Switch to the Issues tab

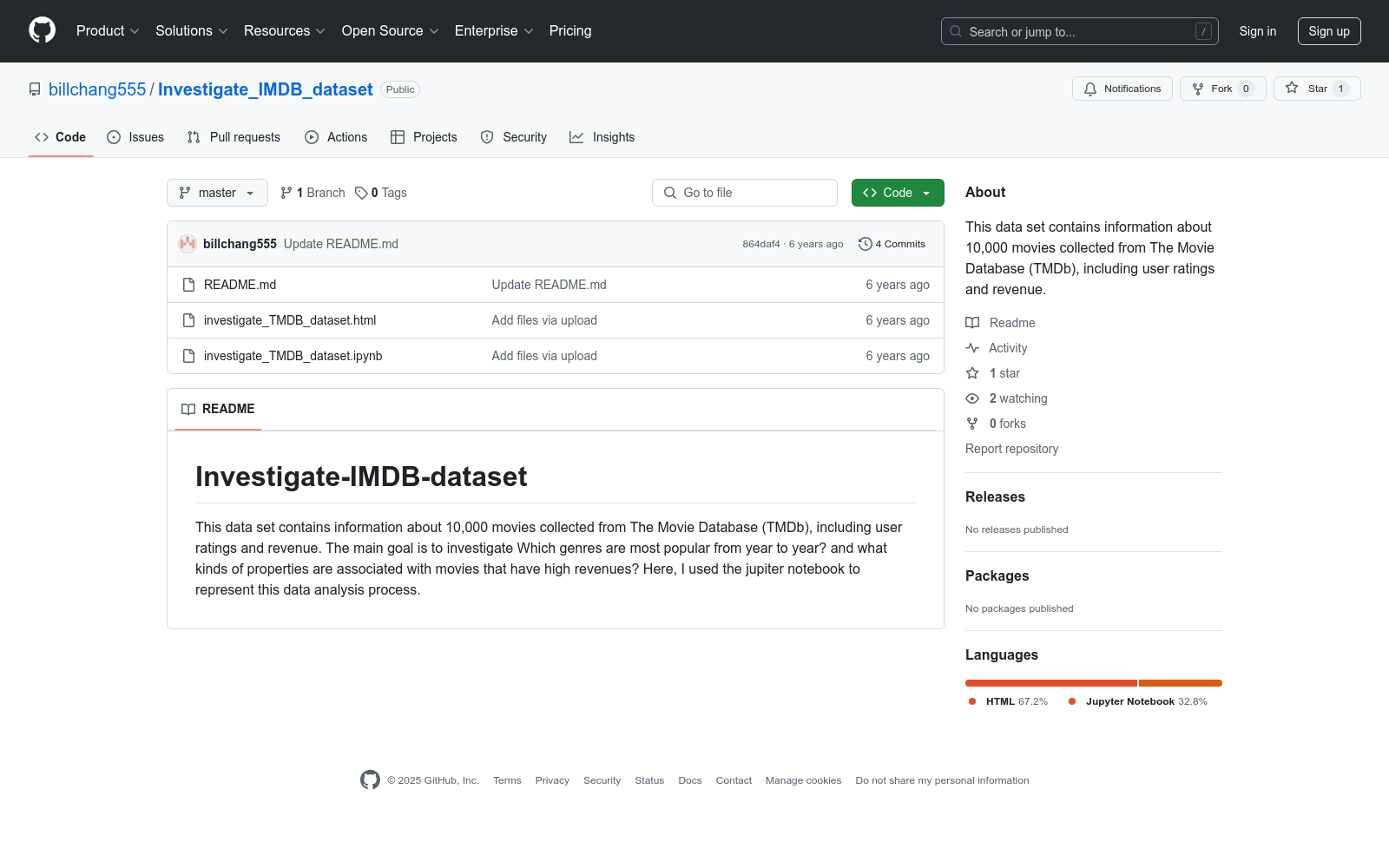[x=135, y=137]
